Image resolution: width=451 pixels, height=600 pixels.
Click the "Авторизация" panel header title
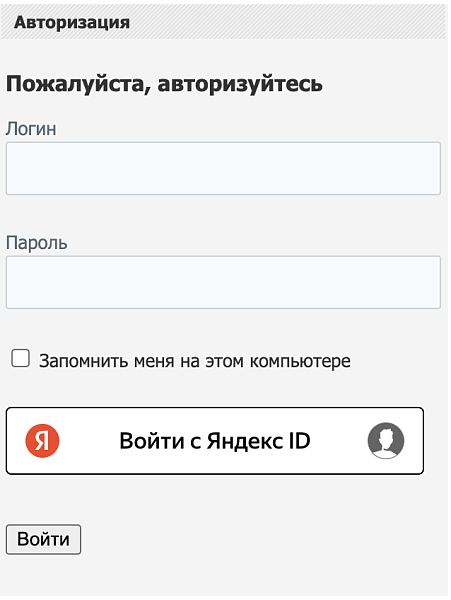(x=72, y=22)
